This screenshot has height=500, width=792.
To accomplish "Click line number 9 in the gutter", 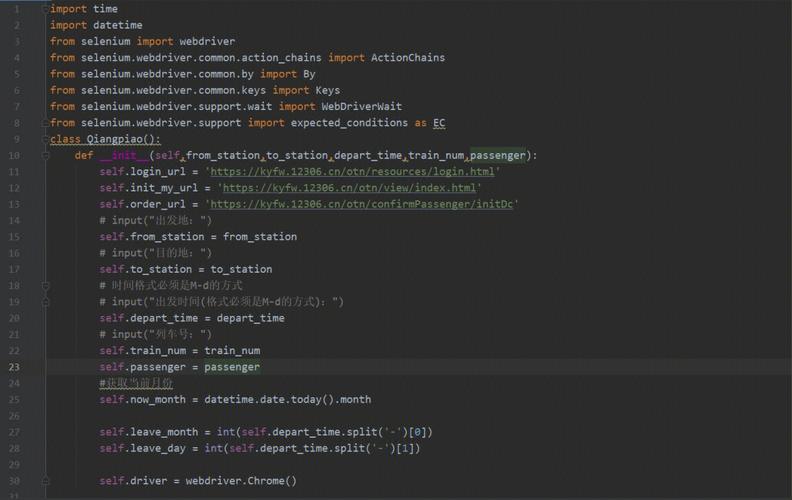I will (17, 139).
